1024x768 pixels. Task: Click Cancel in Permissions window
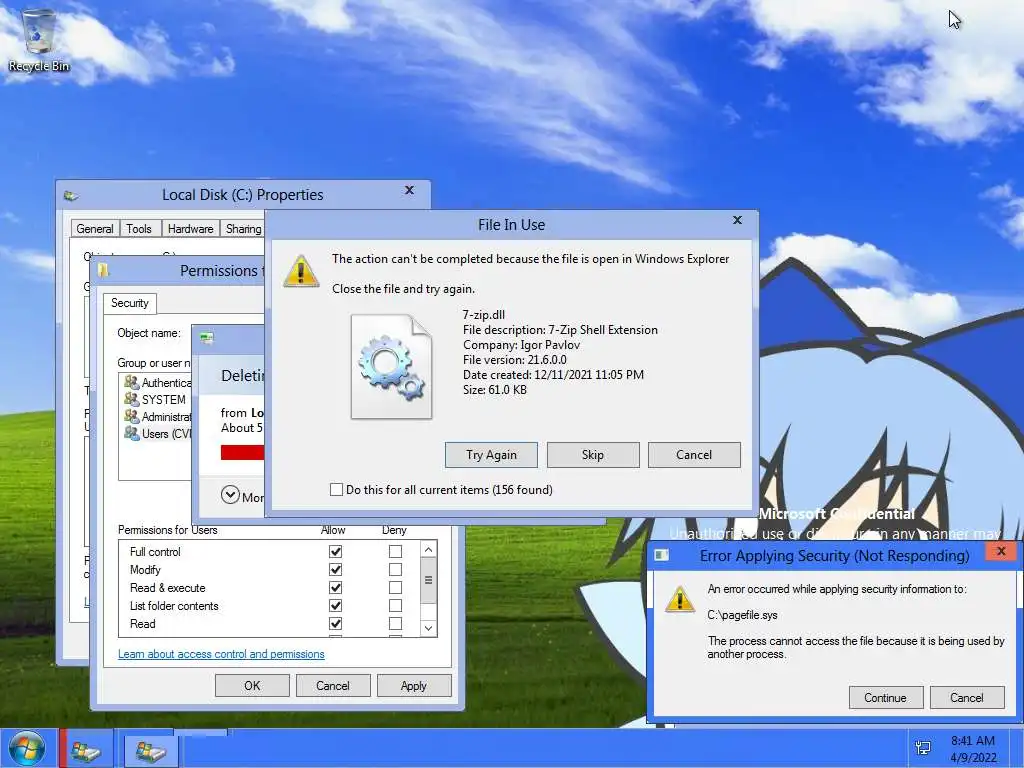coord(333,686)
